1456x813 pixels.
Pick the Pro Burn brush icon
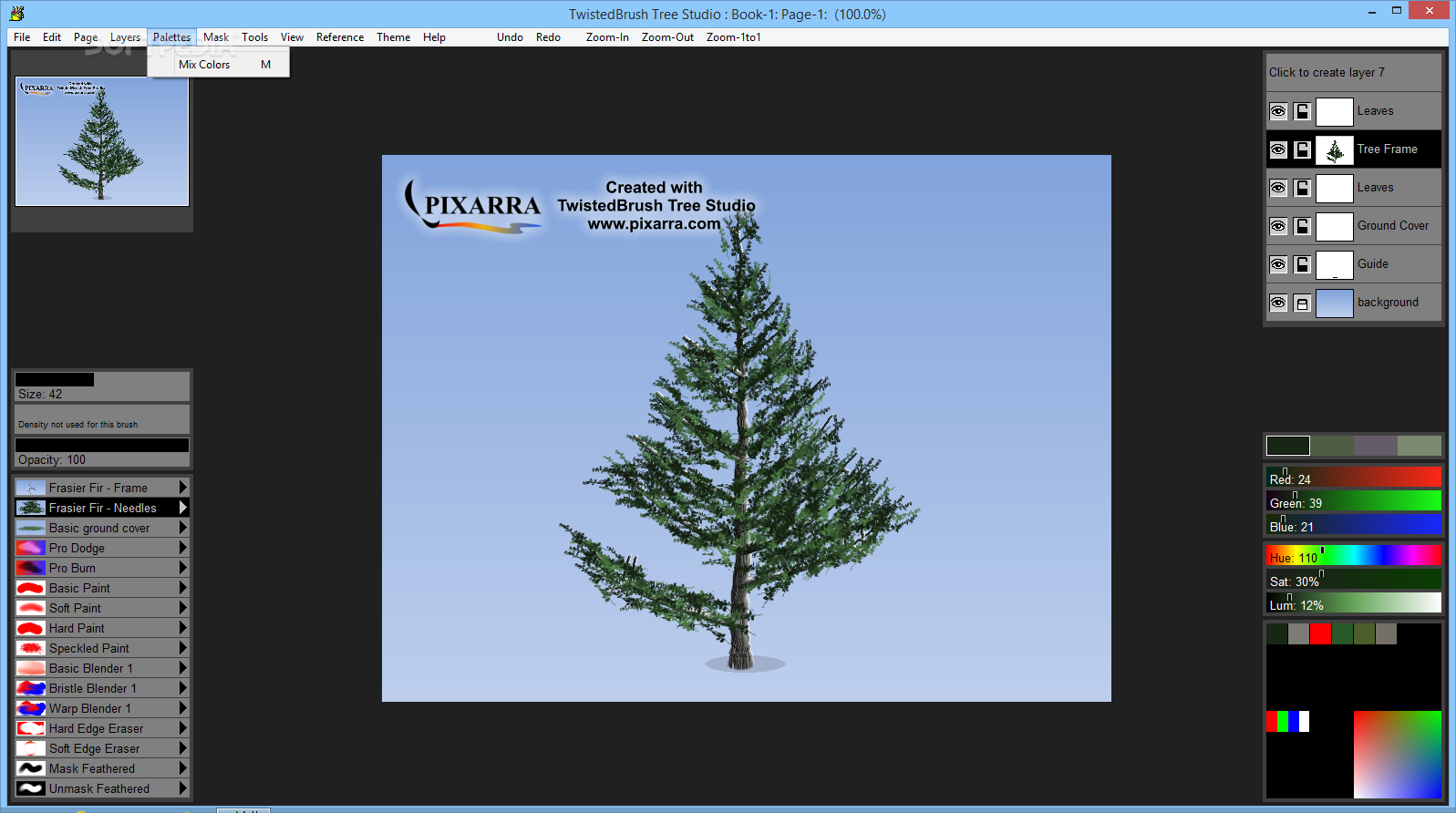(x=30, y=568)
